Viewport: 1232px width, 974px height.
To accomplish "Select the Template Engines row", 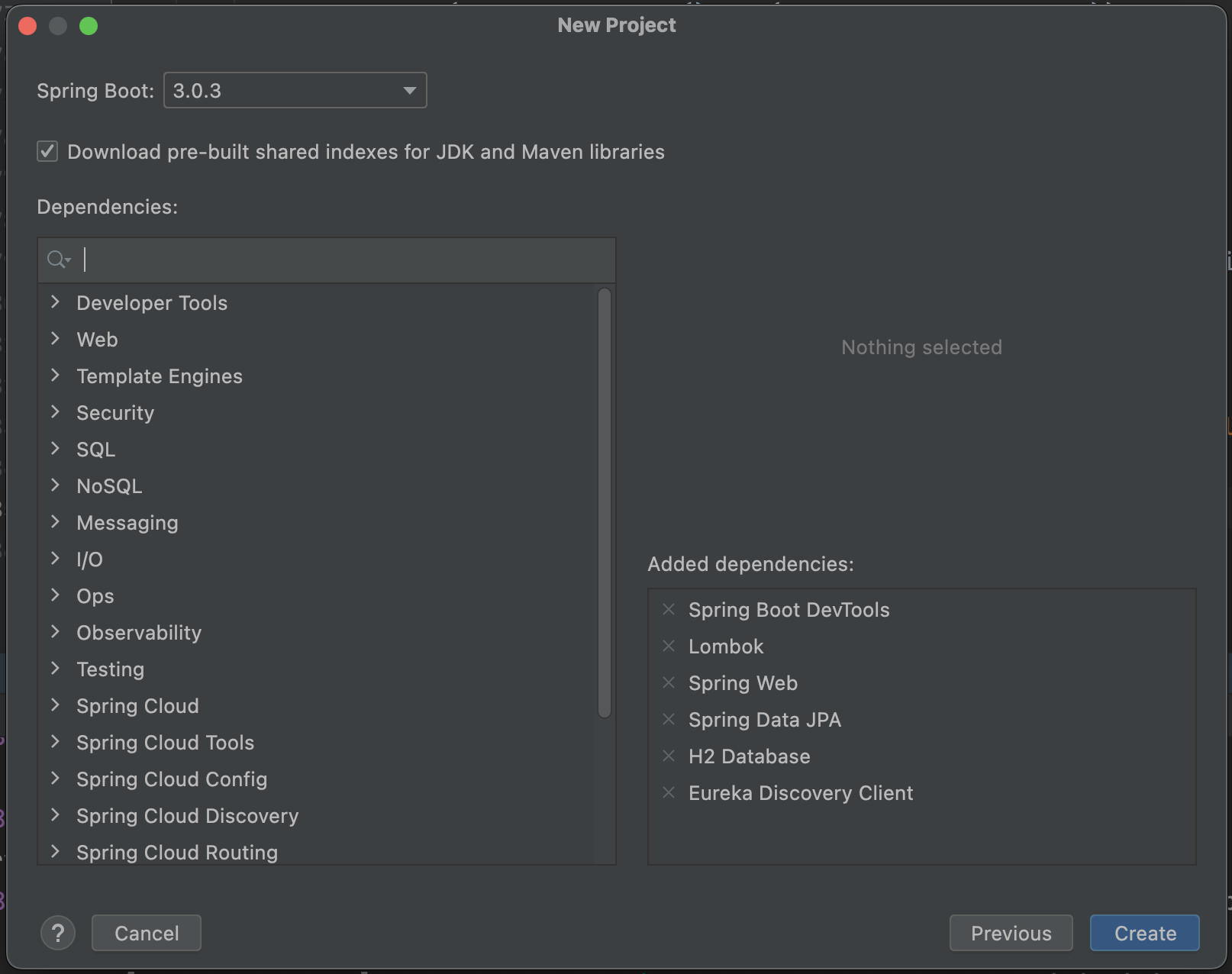I will [x=317, y=376].
